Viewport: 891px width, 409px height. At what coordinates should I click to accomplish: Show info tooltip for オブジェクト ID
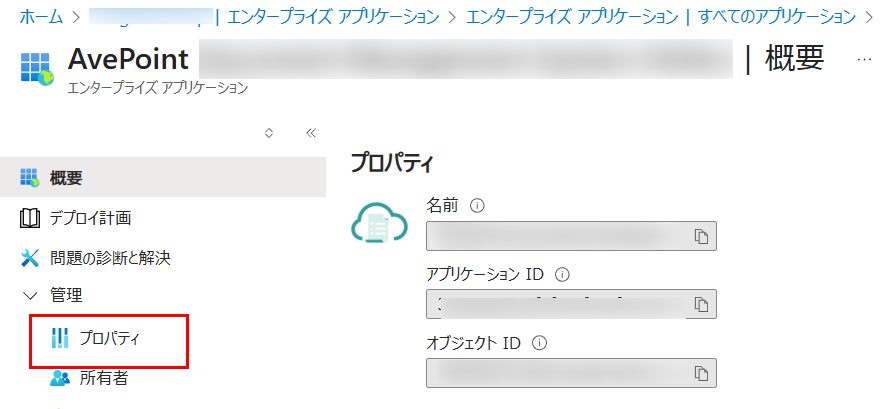[x=539, y=343]
